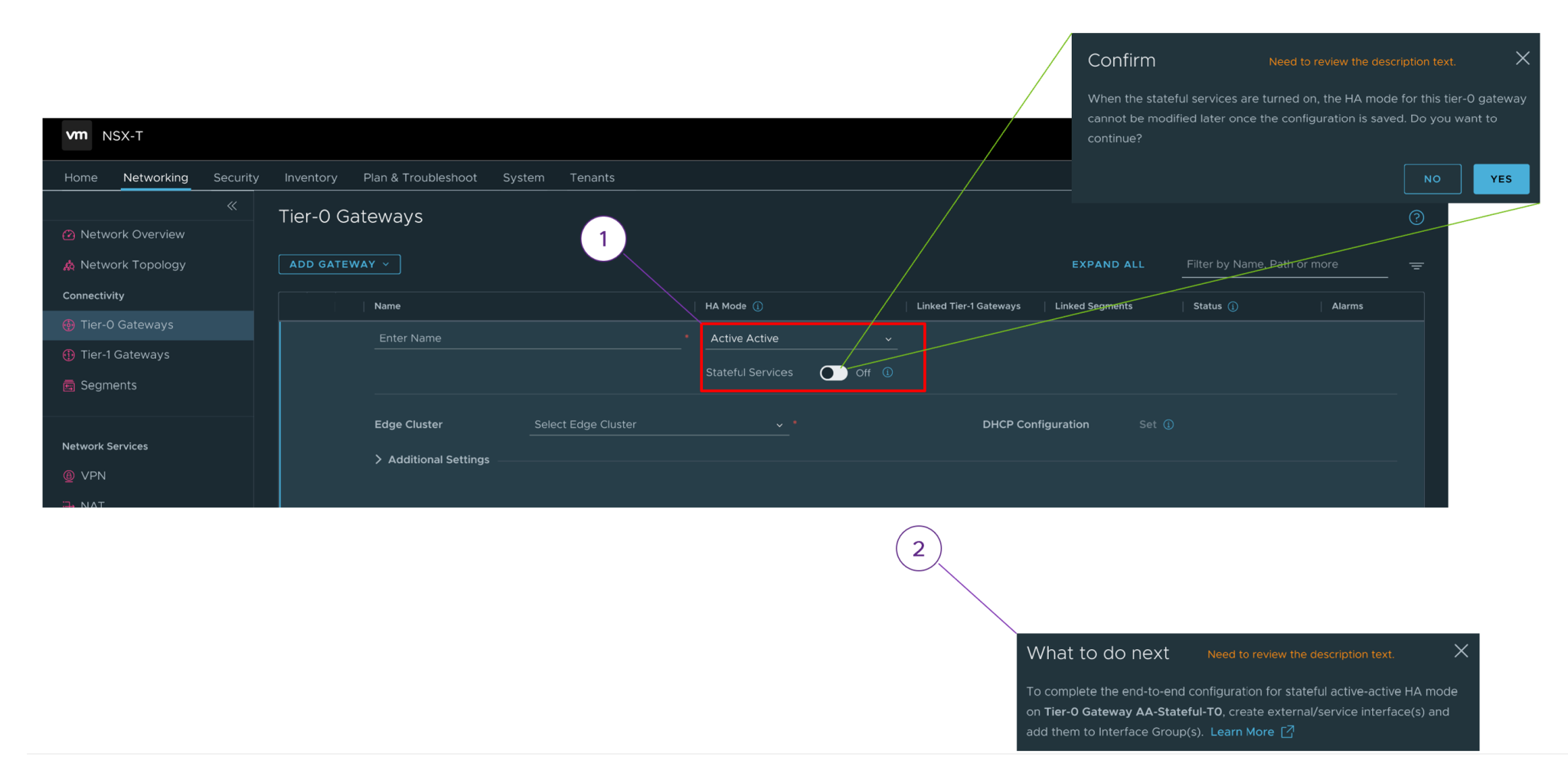Click the Stateful Services info icon

(887, 373)
